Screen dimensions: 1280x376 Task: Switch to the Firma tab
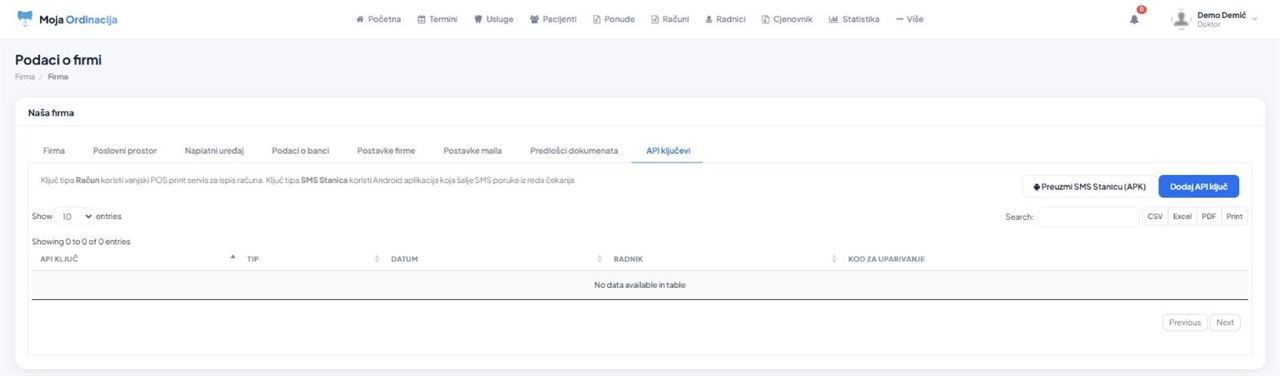pyautogui.click(x=54, y=150)
